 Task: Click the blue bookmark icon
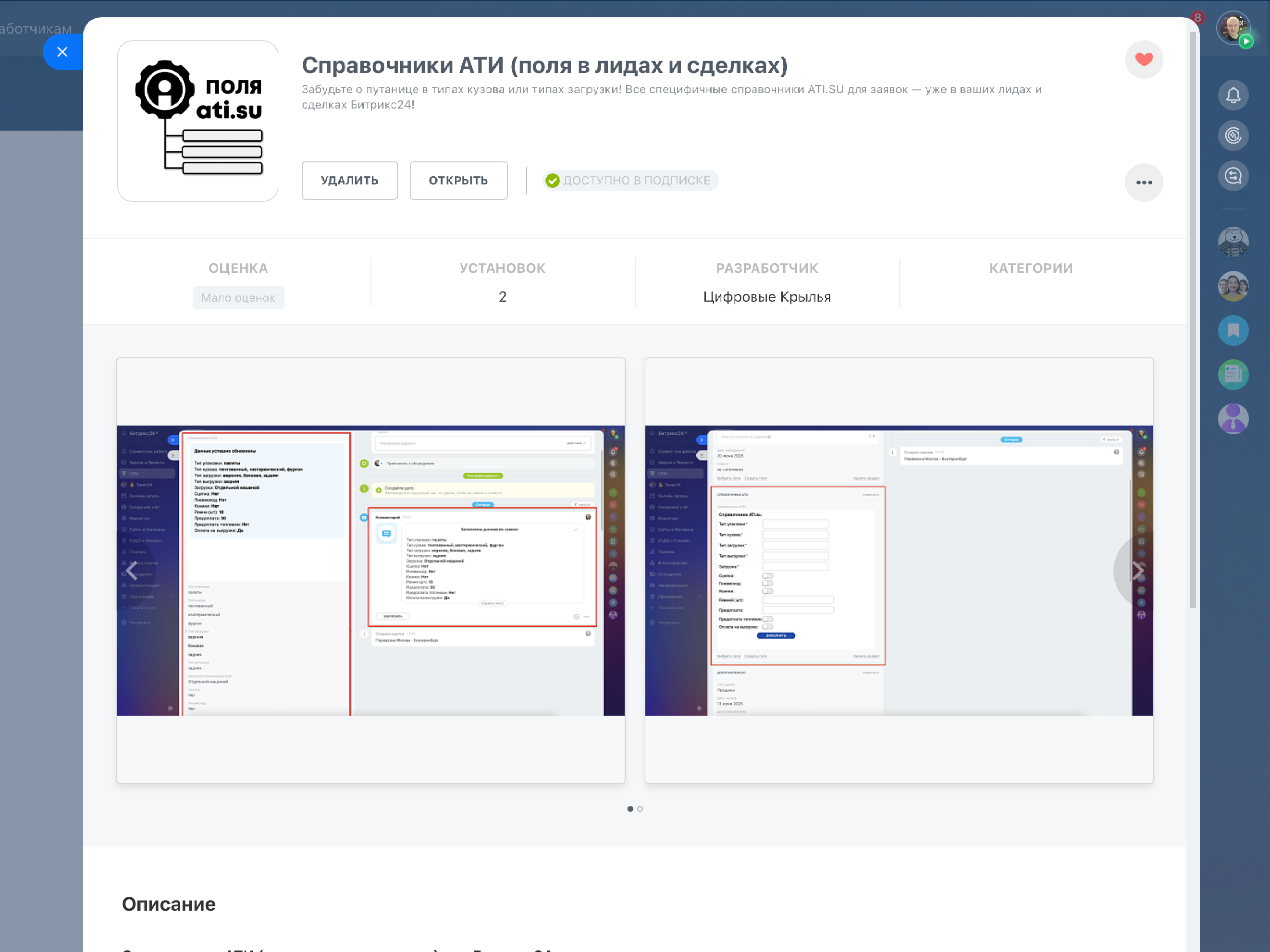[x=1233, y=330]
